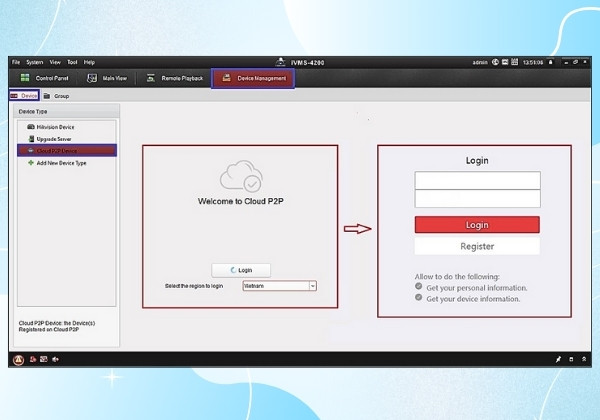The image size is (600, 420).
Task: Click the calendar icon in title bar
Action: tap(515, 62)
